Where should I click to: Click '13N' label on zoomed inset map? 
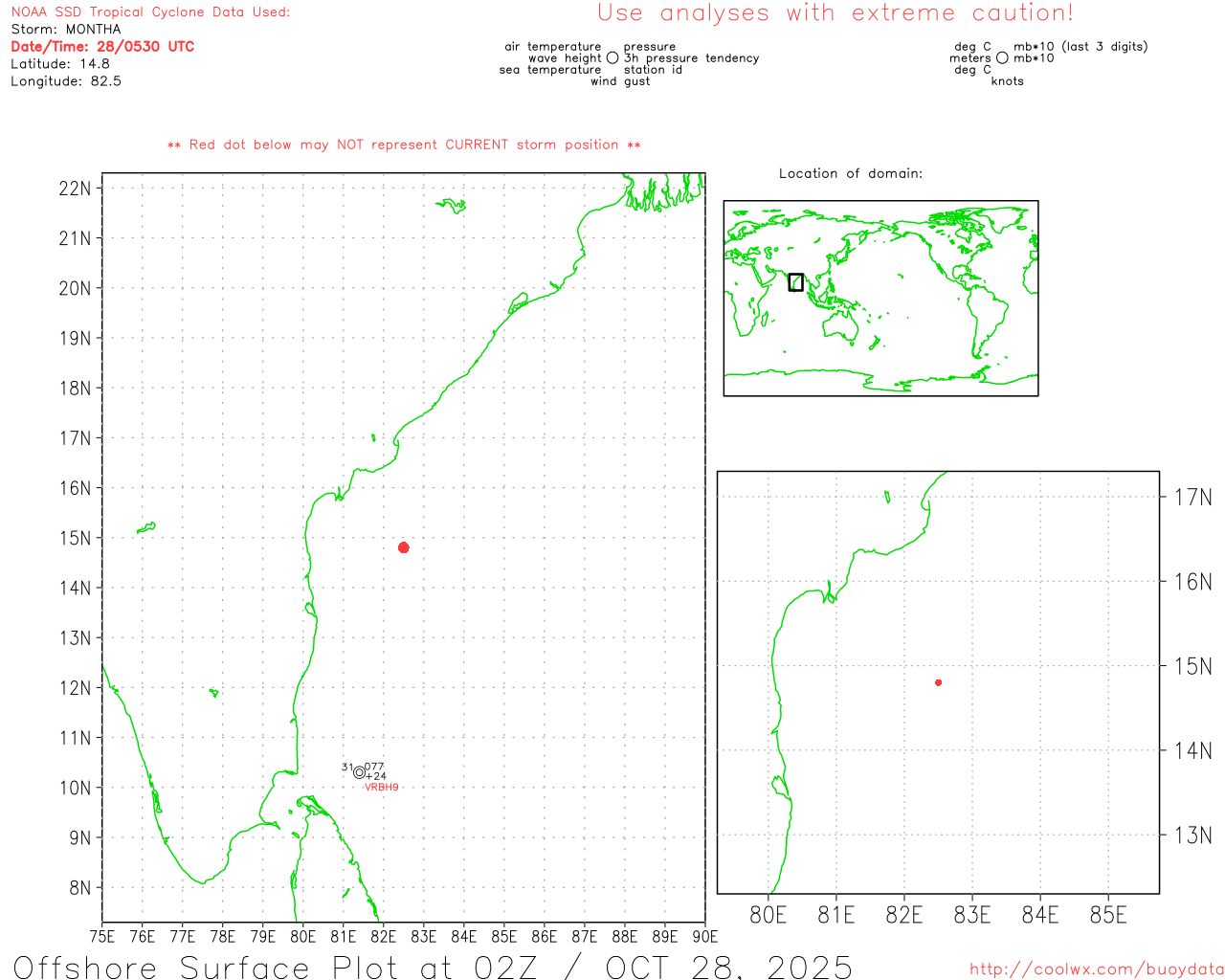click(x=1193, y=836)
